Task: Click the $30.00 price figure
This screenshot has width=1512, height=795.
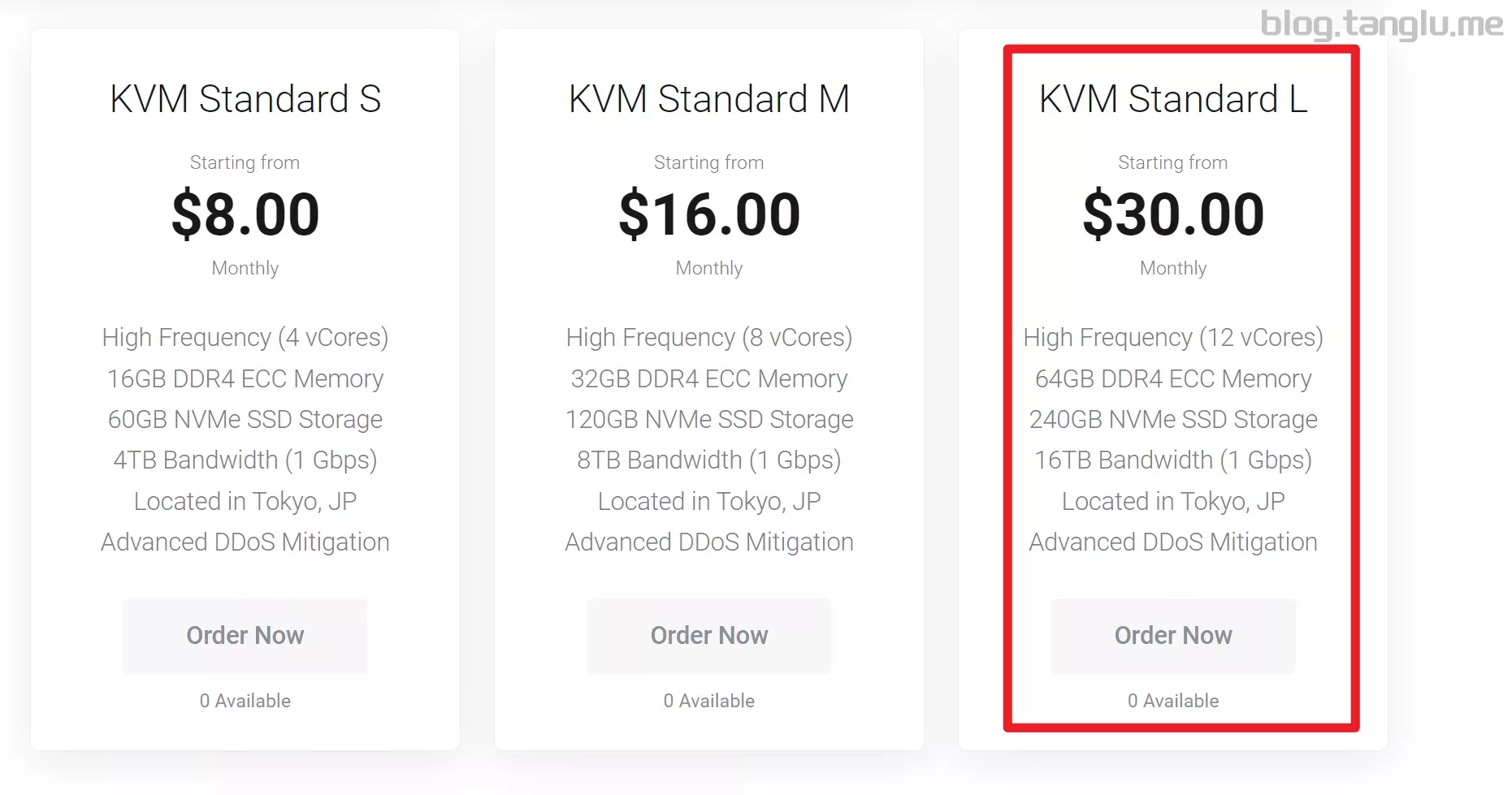Action: click(1172, 214)
